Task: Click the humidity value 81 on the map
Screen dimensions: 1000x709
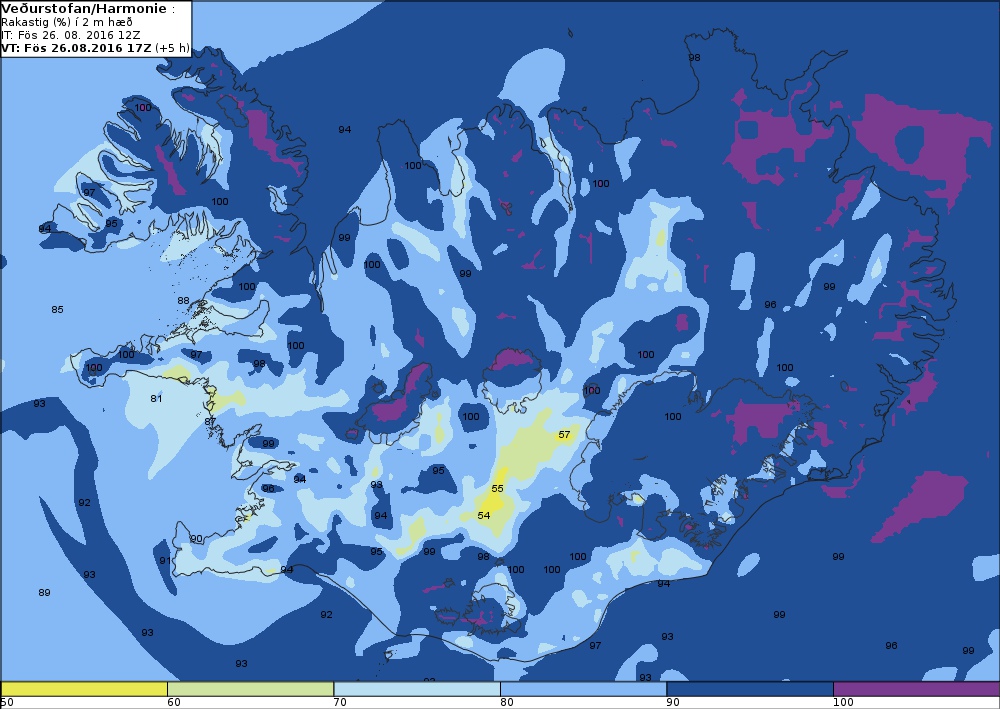Action: [x=156, y=398]
